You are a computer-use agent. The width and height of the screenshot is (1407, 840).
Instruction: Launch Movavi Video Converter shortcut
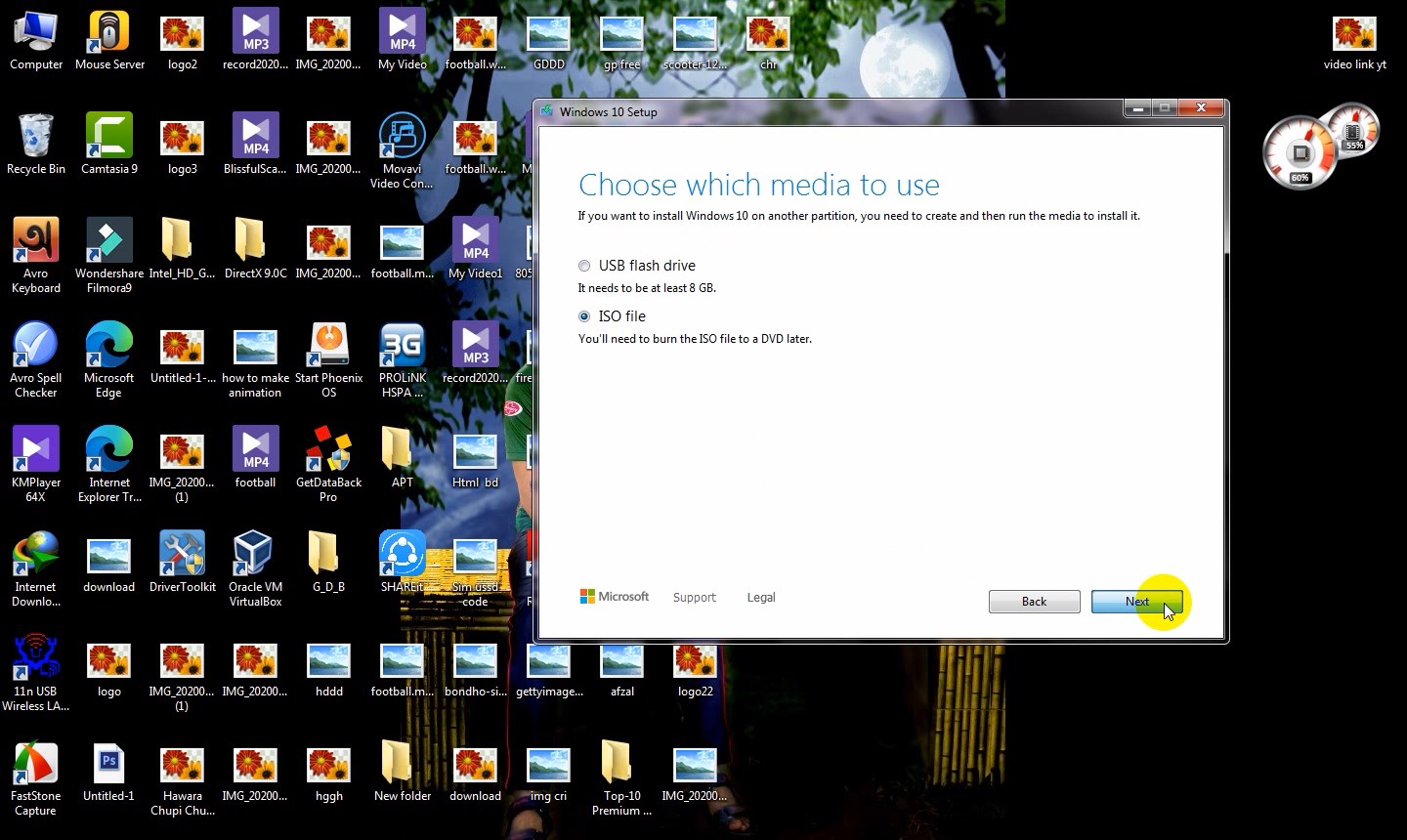point(402,151)
